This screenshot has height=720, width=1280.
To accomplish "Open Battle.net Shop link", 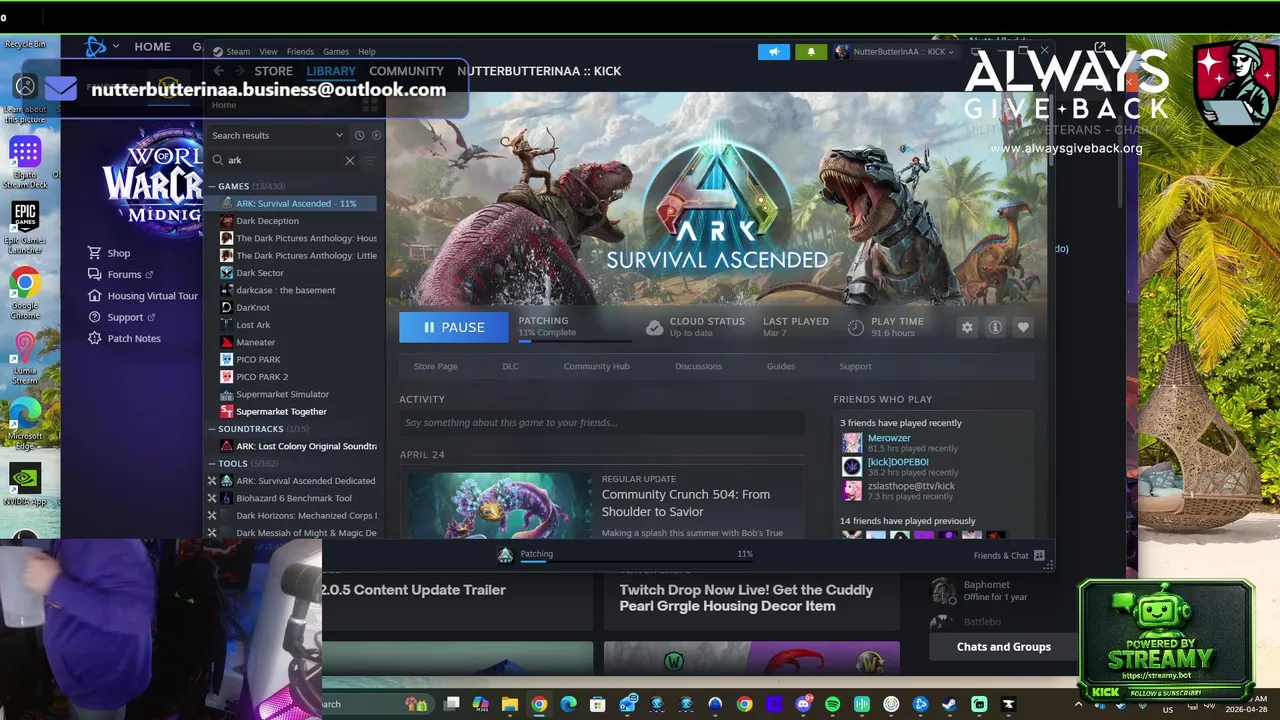I will click(x=109, y=253).
